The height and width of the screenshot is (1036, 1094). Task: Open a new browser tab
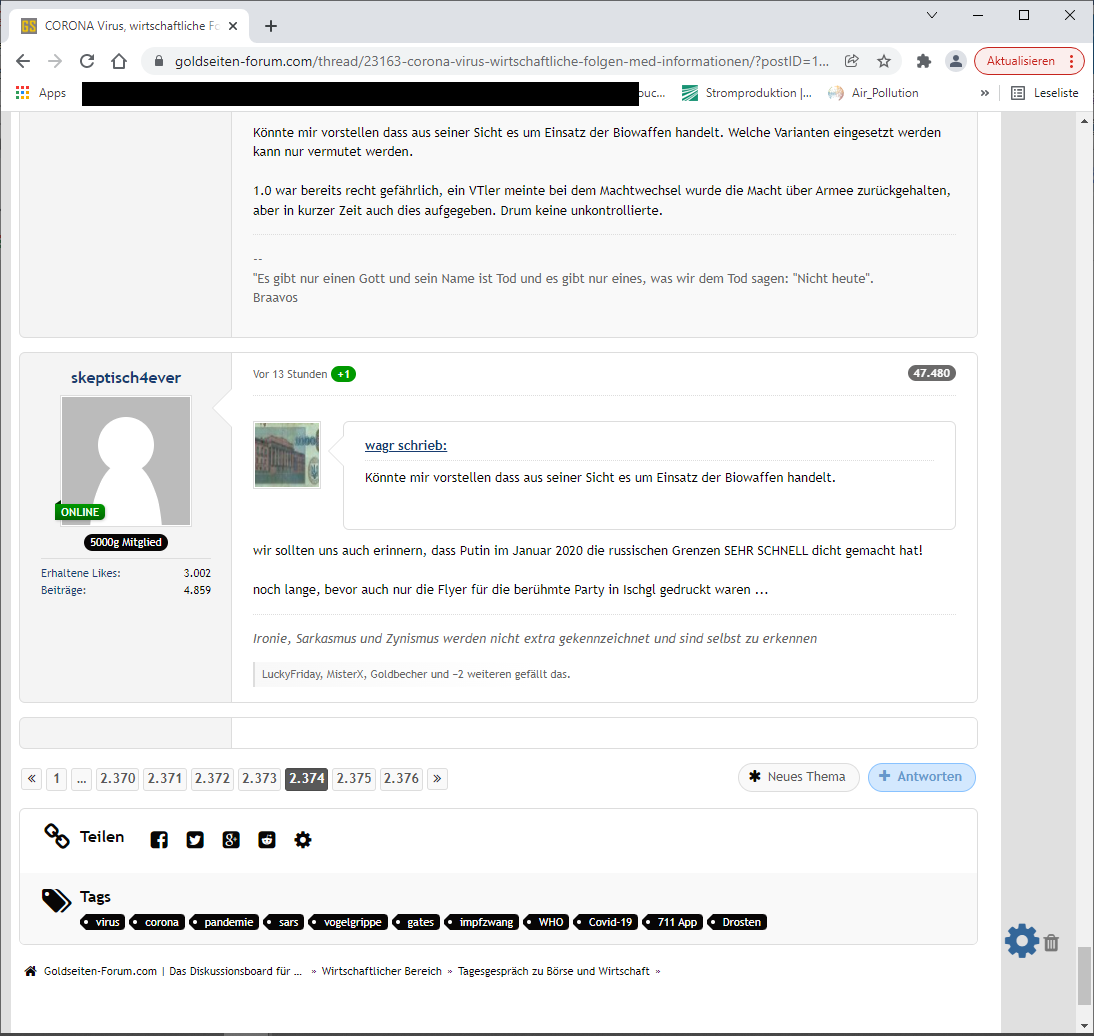click(271, 26)
